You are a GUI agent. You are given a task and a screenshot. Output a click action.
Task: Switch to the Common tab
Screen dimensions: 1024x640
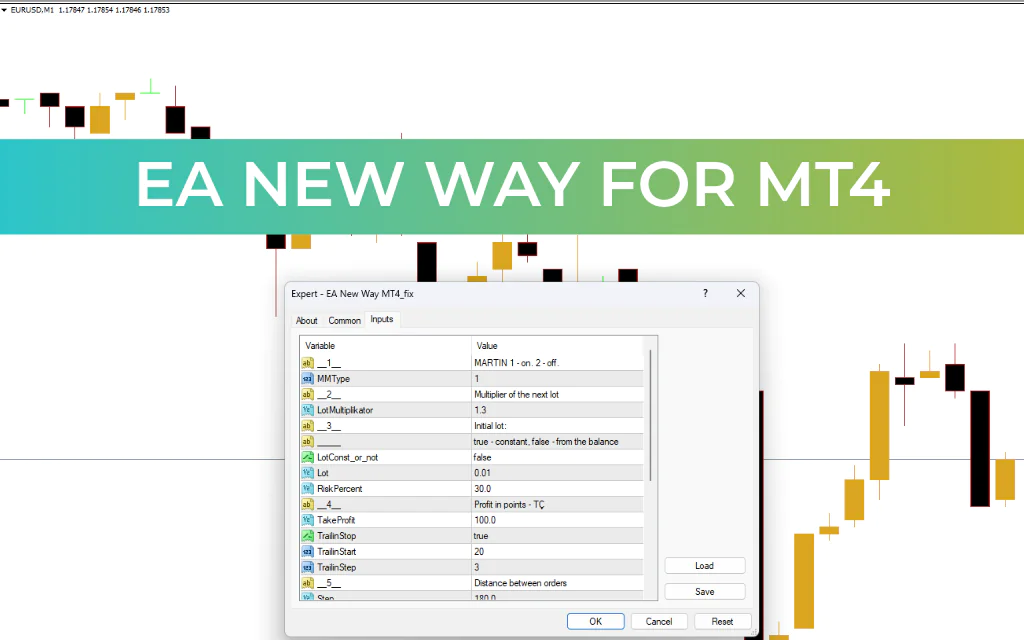344,320
